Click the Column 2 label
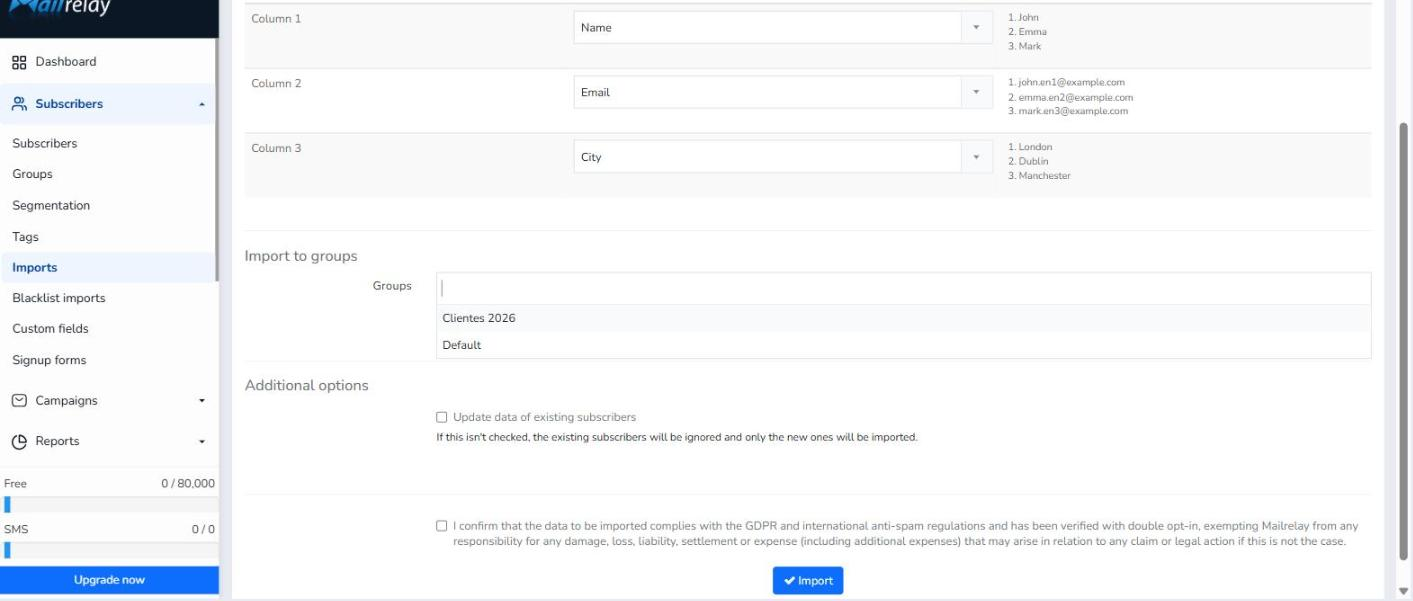Viewport: 1413px width, 601px height. click(x=276, y=84)
